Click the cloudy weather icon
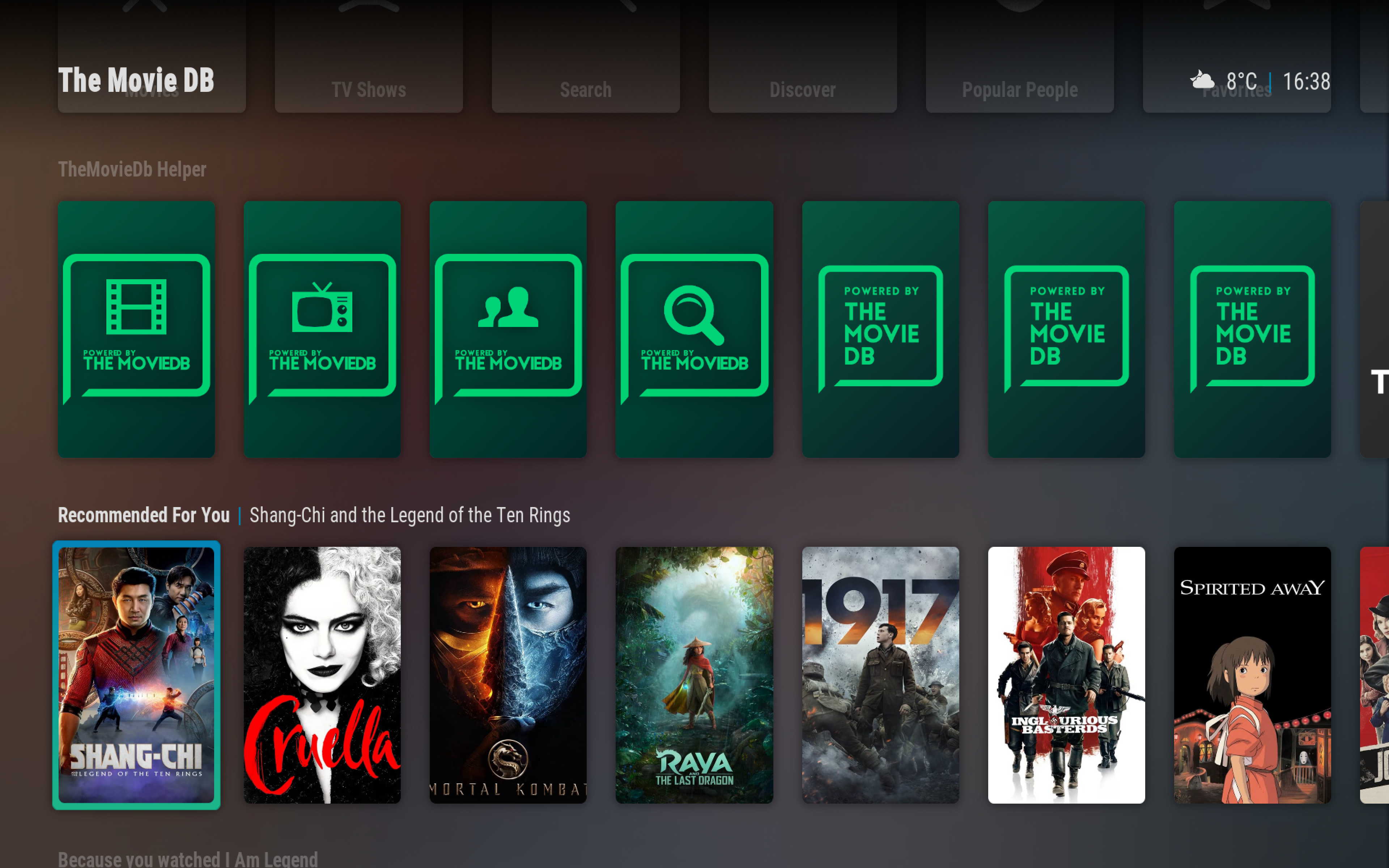The height and width of the screenshot is (868, 1389). coord(1202,80)
